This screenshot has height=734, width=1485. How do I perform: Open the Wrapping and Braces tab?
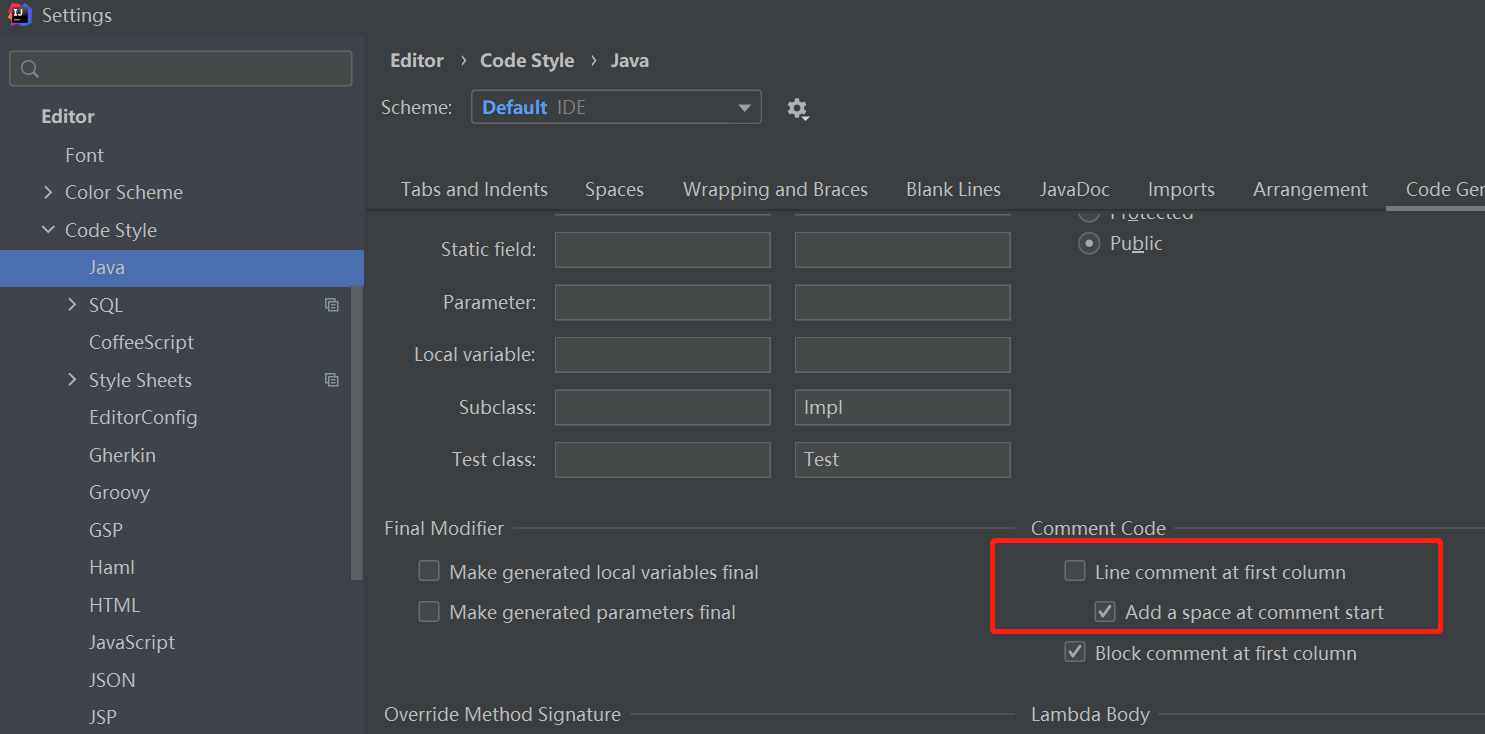(775, 189)
